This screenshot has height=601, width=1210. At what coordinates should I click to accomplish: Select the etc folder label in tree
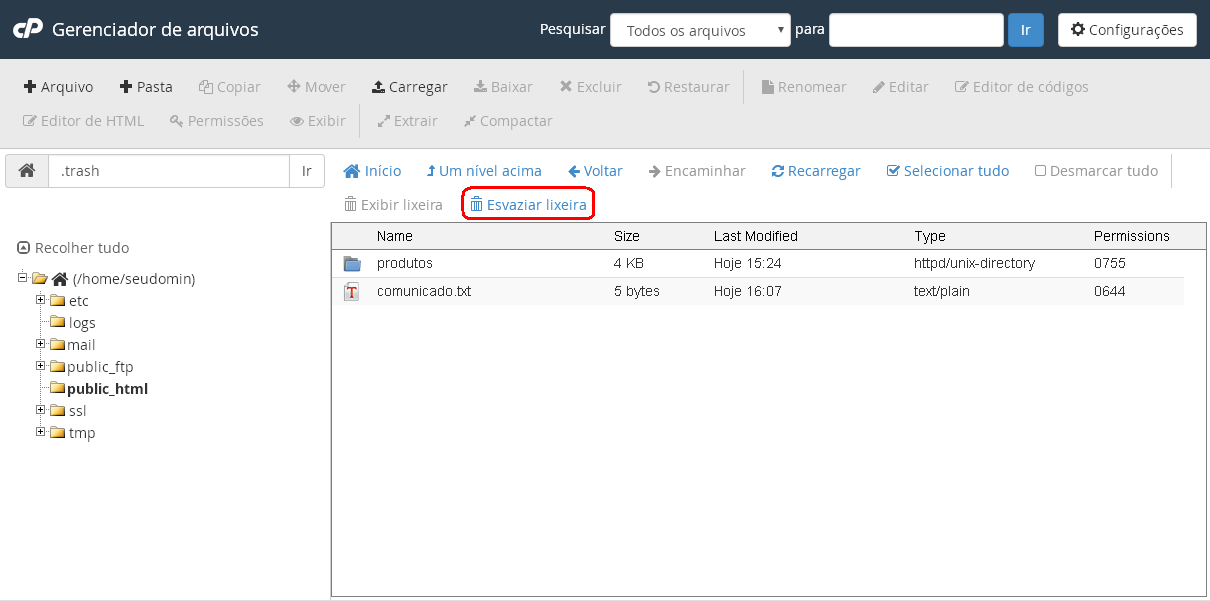pos(79,301)
